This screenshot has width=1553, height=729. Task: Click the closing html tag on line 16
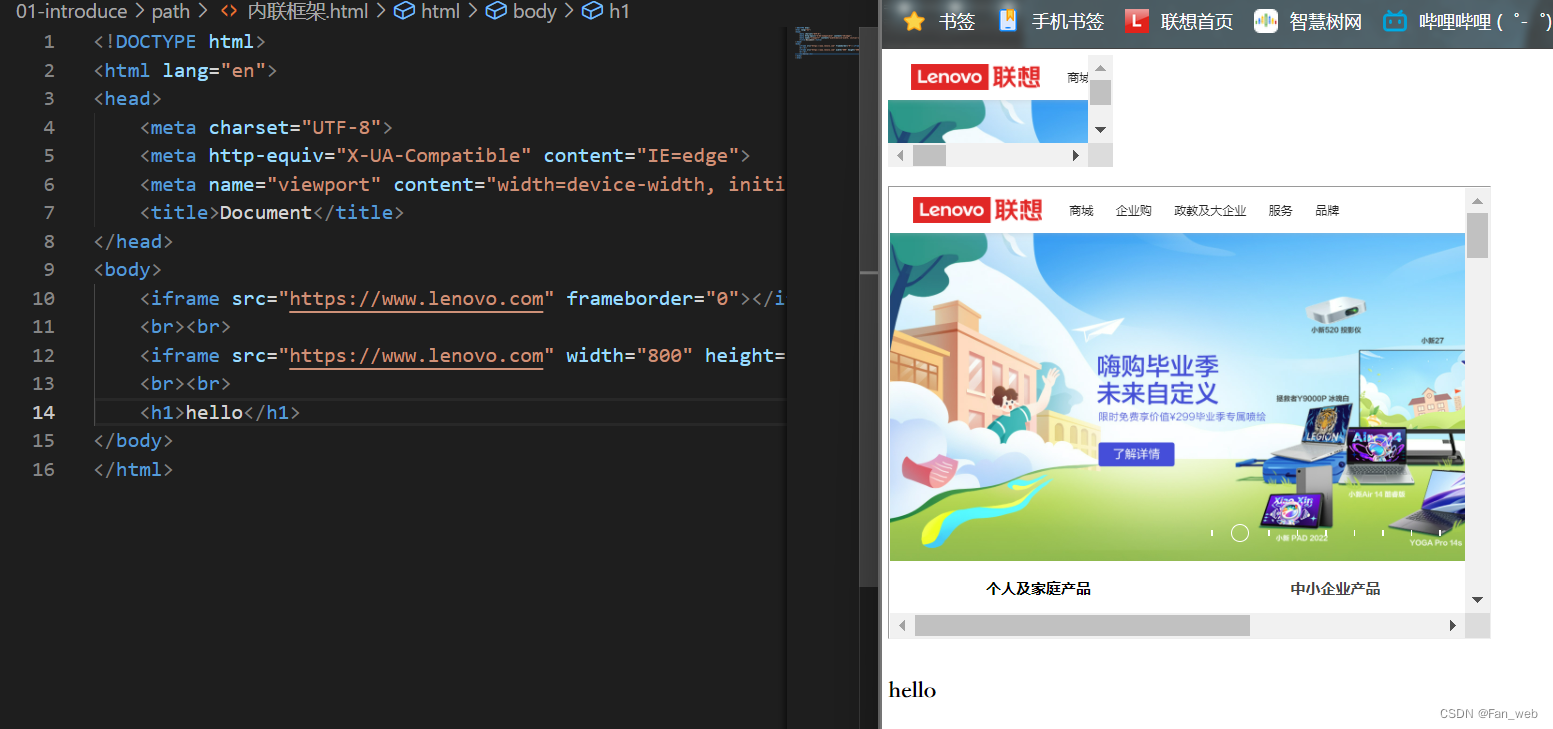tap(133, 469)
